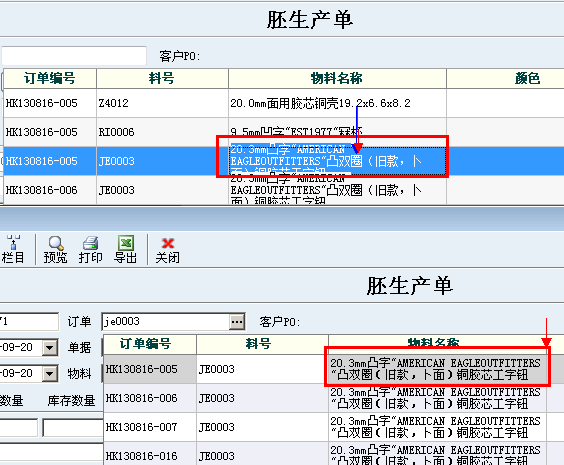Select lower table row HK130816-005
This screenshot has height=465, width=564.
(334, 369)
